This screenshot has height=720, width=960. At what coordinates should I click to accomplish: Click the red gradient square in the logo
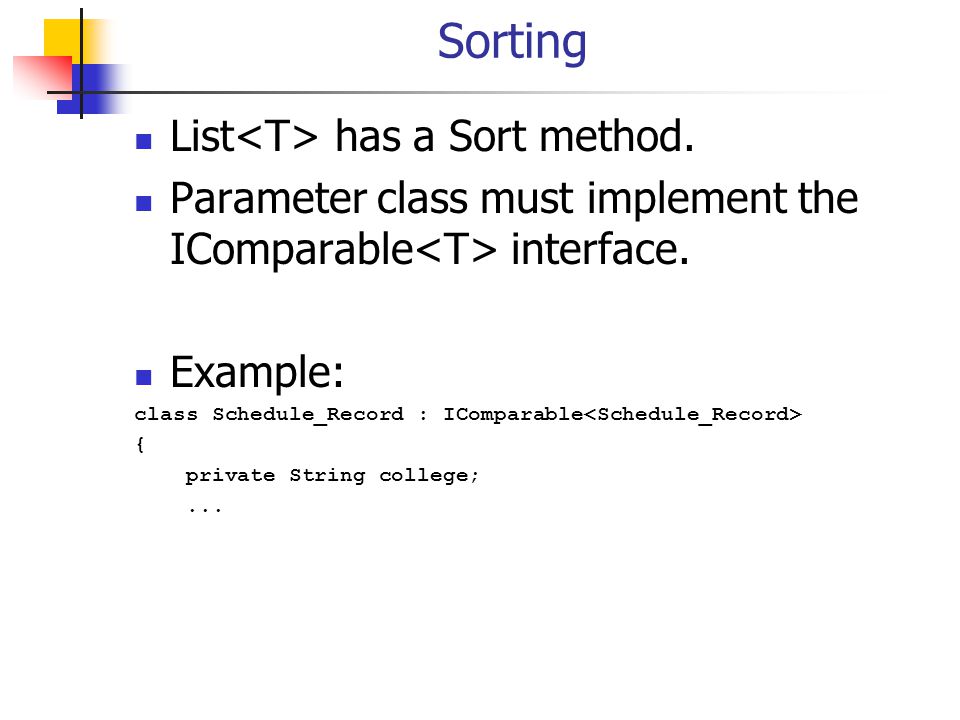42,77
